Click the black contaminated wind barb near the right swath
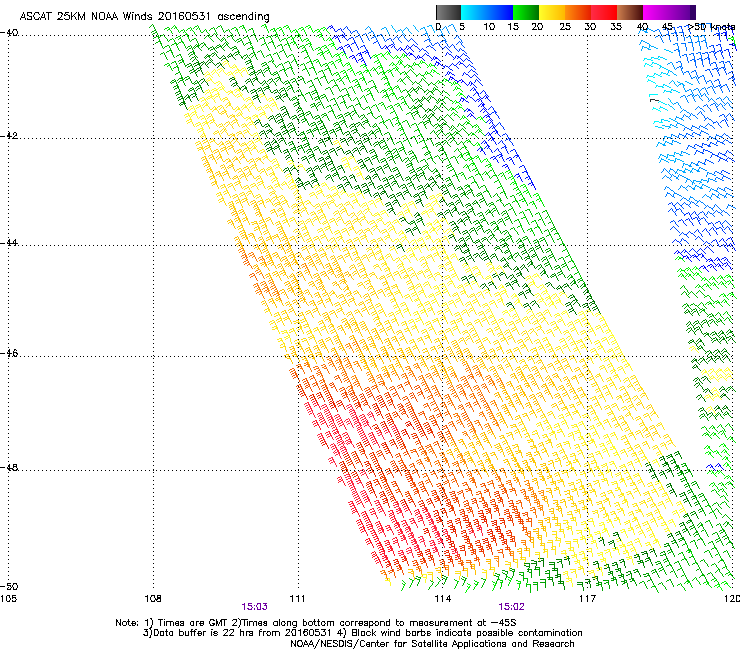 (x=654, y=100)
